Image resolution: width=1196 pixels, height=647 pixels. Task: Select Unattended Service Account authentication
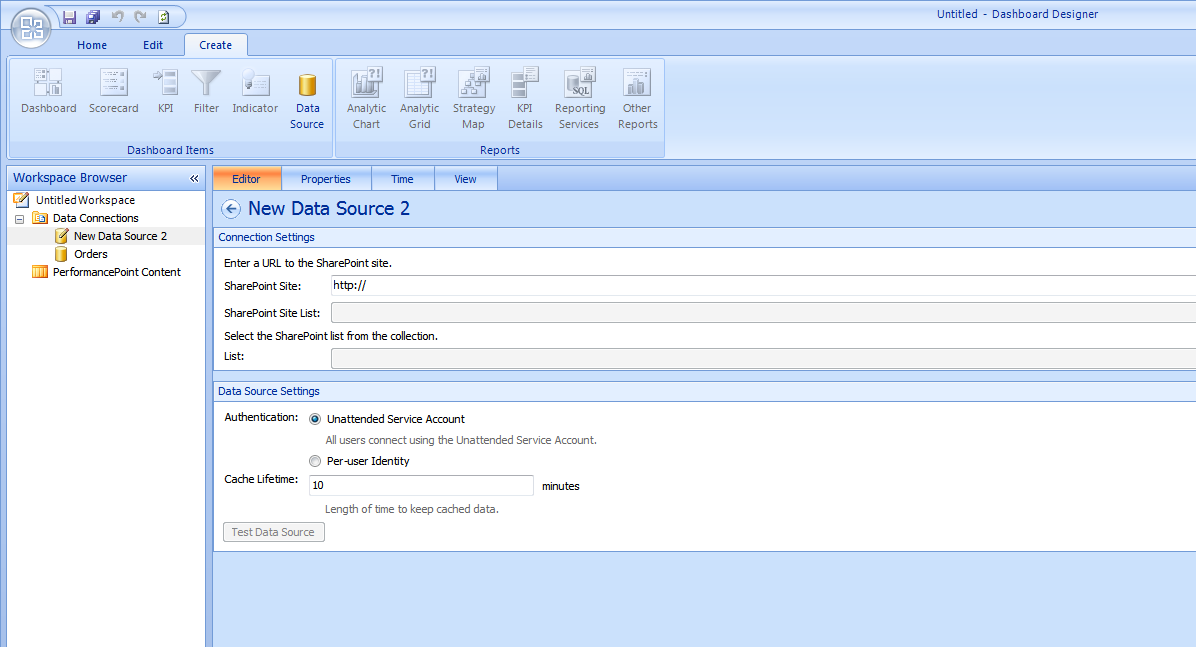tap(315, 420)
